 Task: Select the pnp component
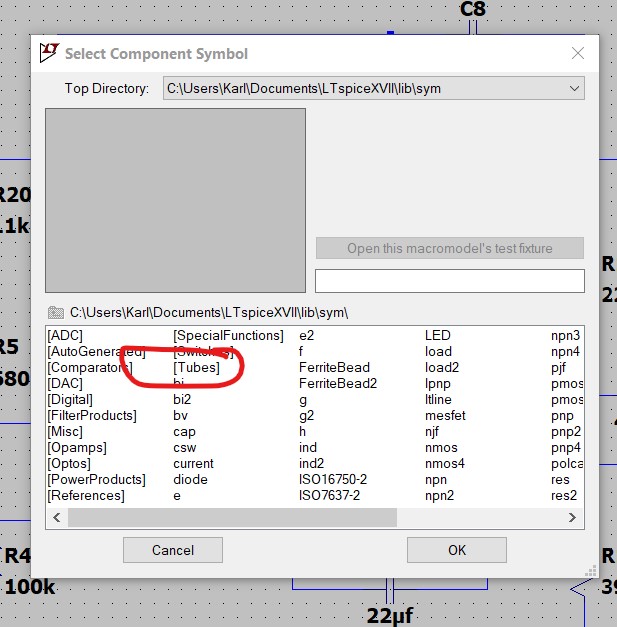[562, 415]
